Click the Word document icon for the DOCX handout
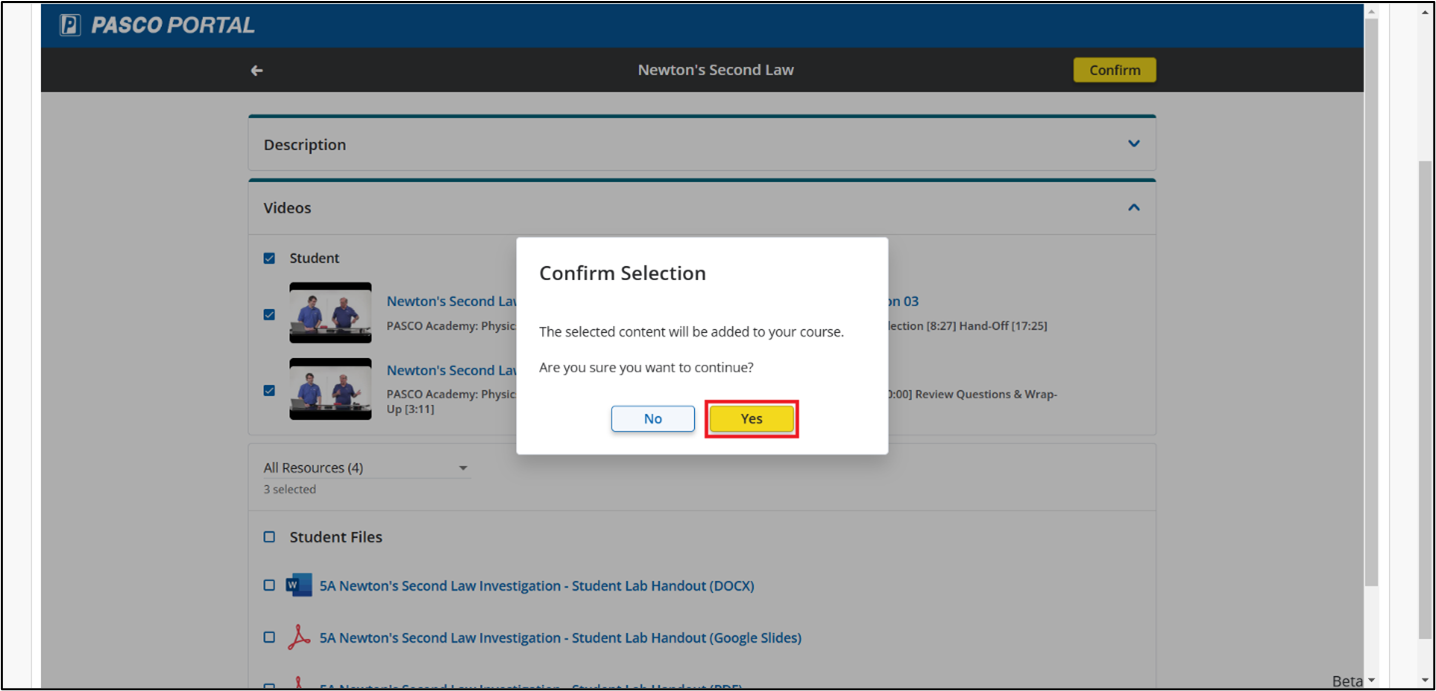Image resolution: width=1436 pixels, height=691 pixels. [299, 586]
